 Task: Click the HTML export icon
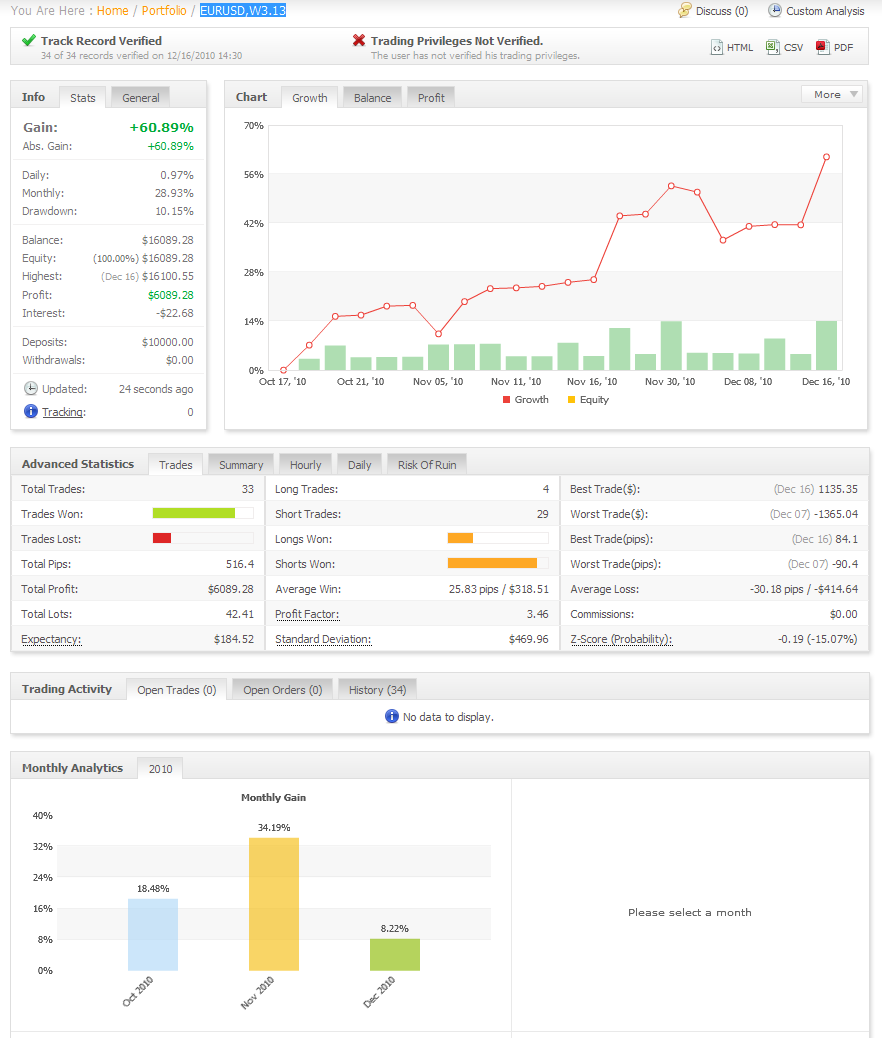click(716, 47)
